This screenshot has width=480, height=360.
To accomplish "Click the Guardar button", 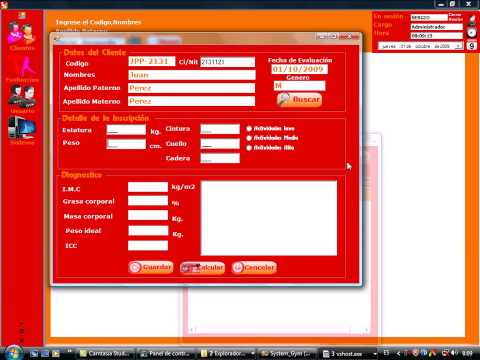I will pos(151,267).
